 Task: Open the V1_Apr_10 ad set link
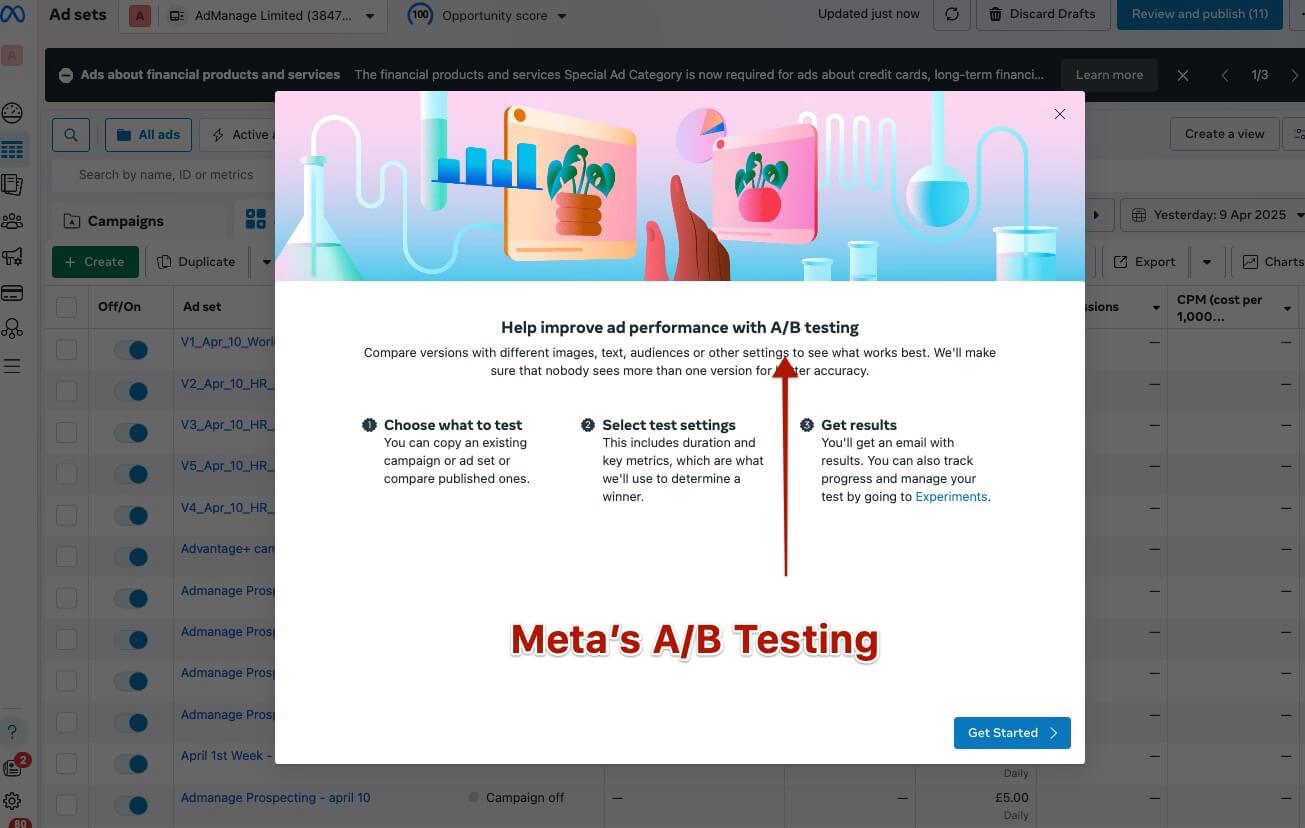(227, 342)
